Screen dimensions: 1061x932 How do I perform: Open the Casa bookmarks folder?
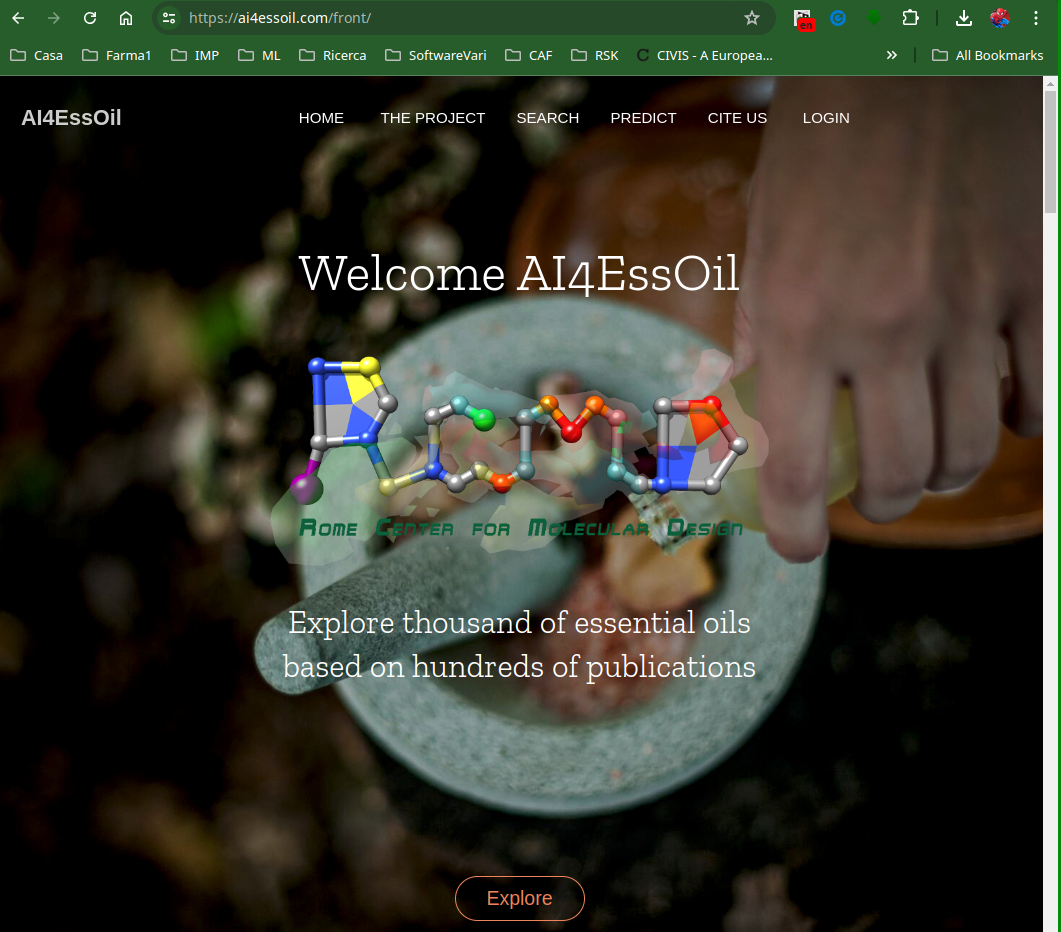37,56
